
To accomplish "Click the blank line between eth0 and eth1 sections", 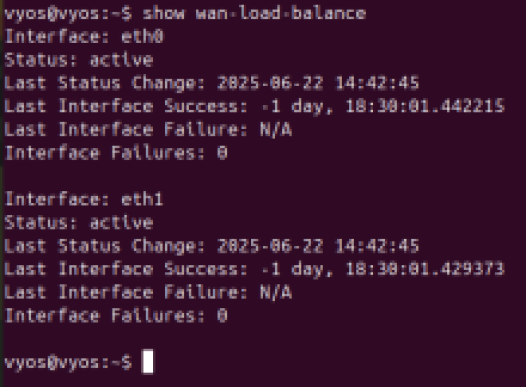I will 263,176.
